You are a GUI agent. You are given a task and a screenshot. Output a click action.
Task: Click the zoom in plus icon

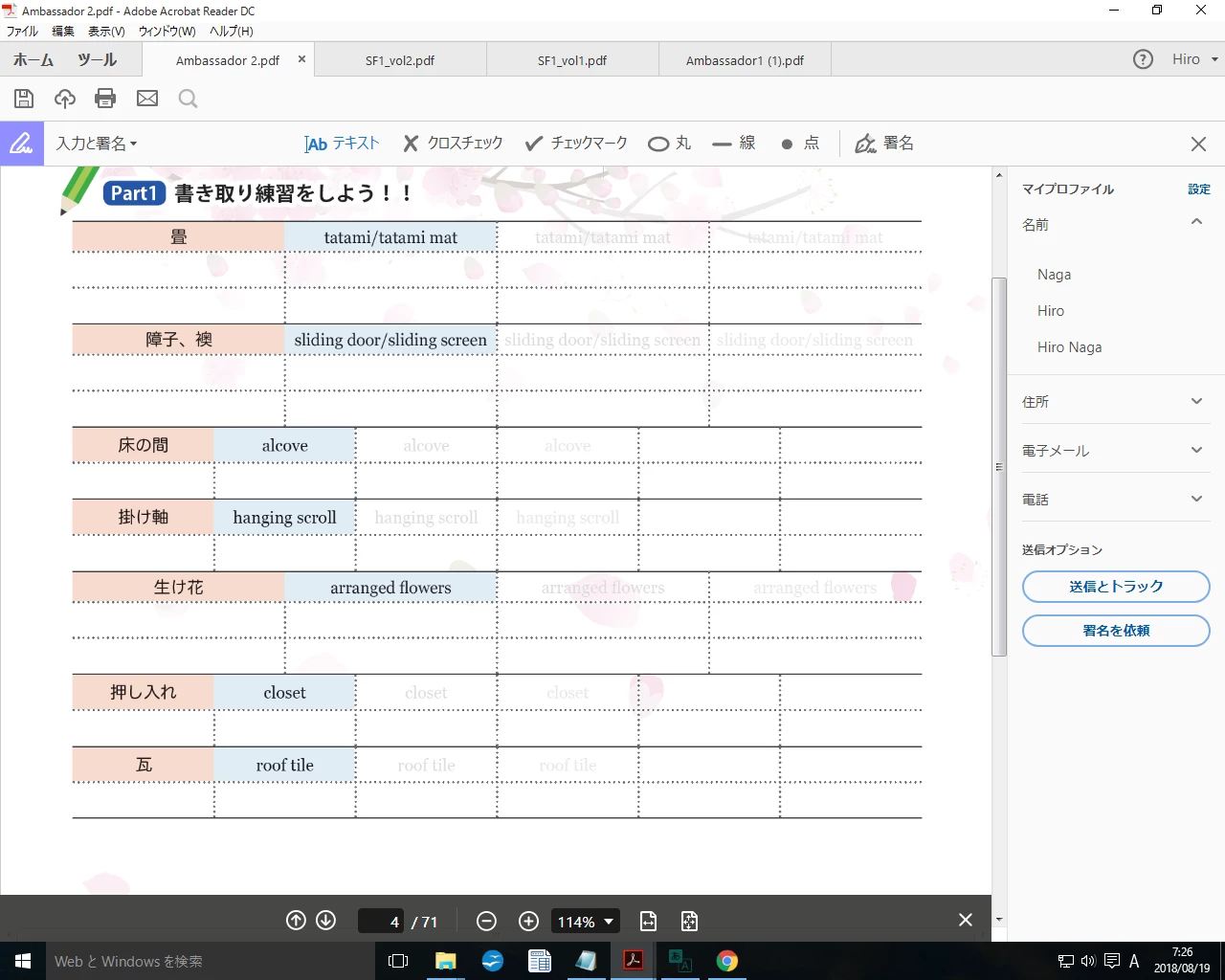(x=528, y=921)
